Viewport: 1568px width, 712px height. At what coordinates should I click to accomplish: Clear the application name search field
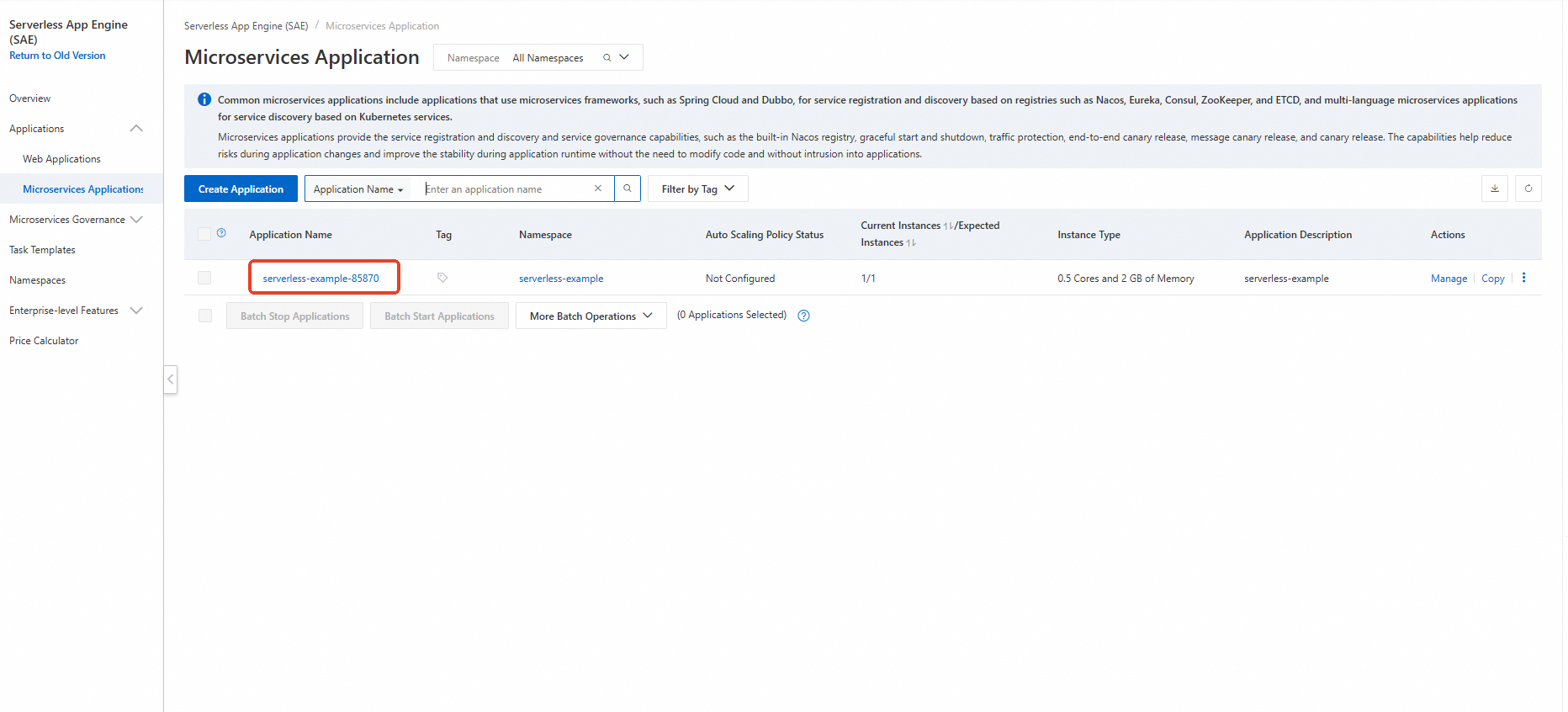pyautogui.click(x=597, y=189)
